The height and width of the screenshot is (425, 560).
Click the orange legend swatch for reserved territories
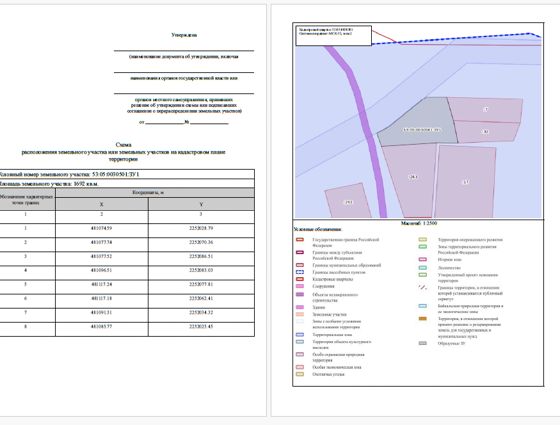tap(422, 318)
